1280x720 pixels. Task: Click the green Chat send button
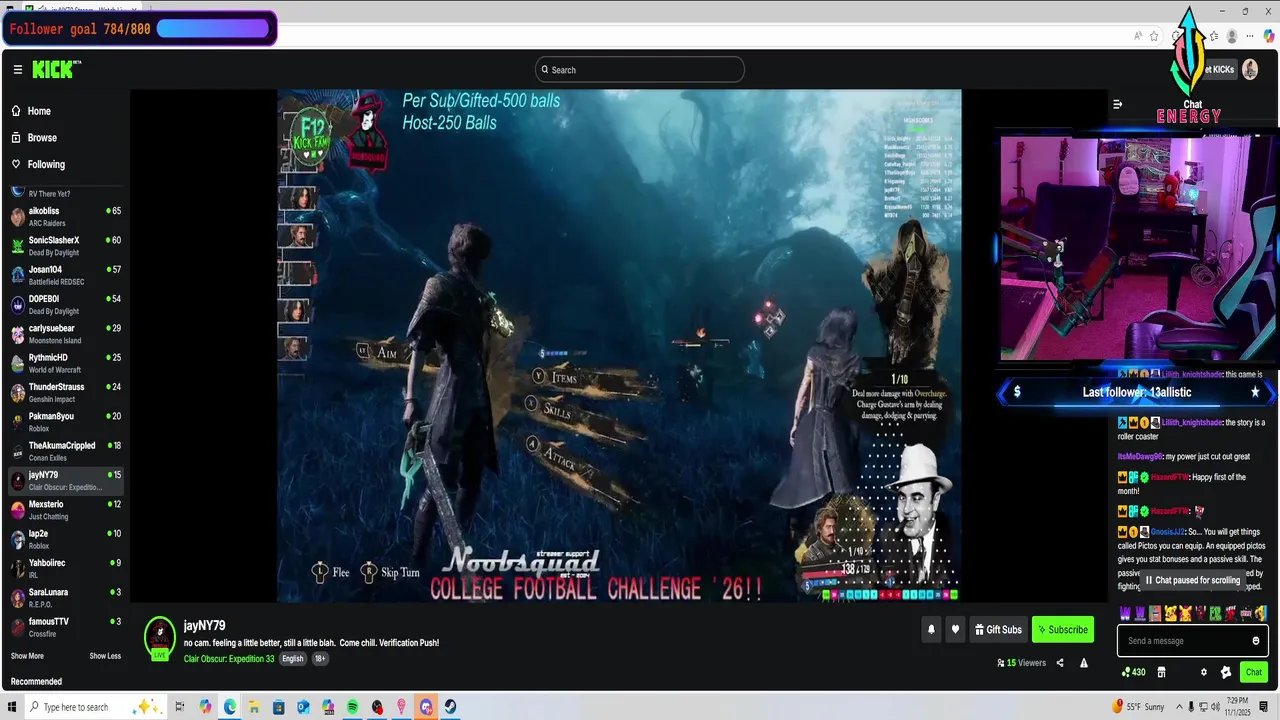1254,672
